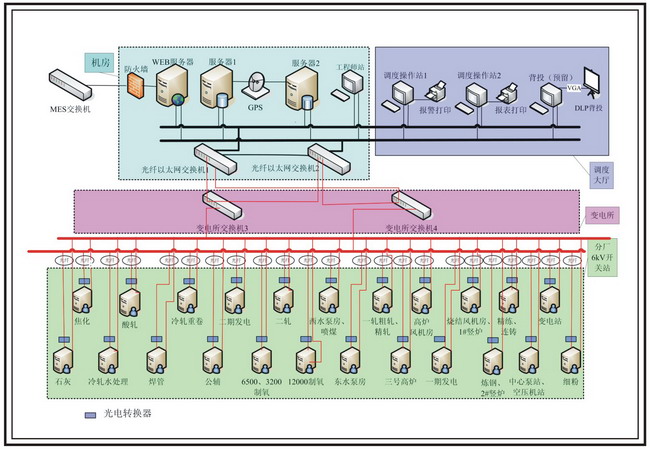
Task: Click the 光电转换器 legend symbol
Action: 89,411
